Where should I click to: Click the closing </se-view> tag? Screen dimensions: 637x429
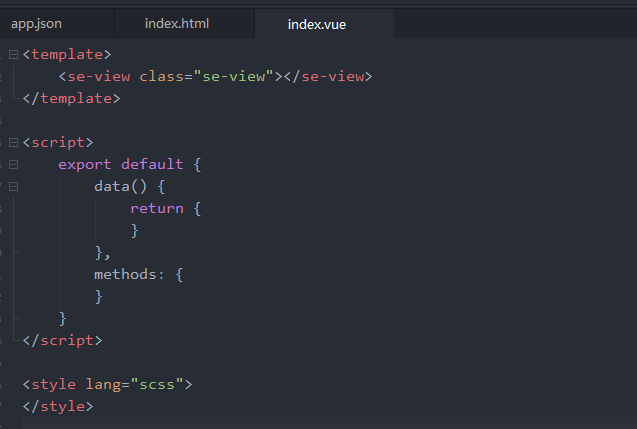pos(328,76)
